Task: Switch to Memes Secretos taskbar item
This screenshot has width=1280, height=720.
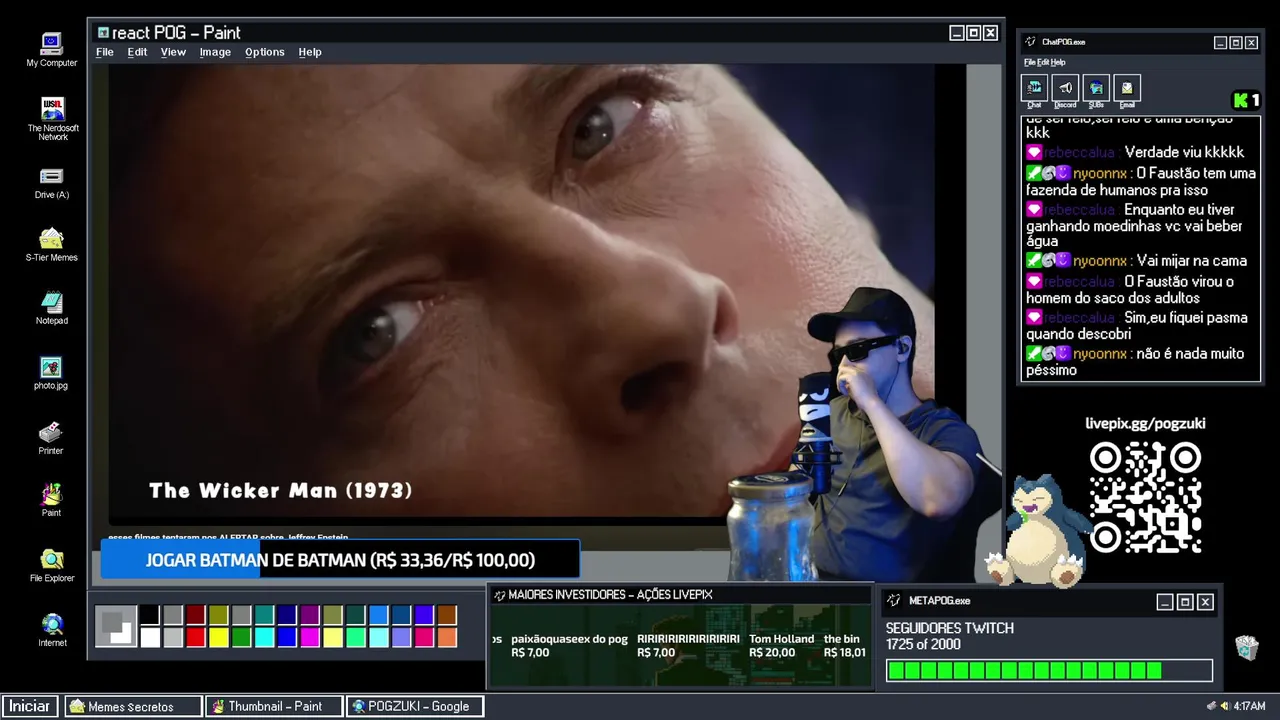Action: (133, 706)
